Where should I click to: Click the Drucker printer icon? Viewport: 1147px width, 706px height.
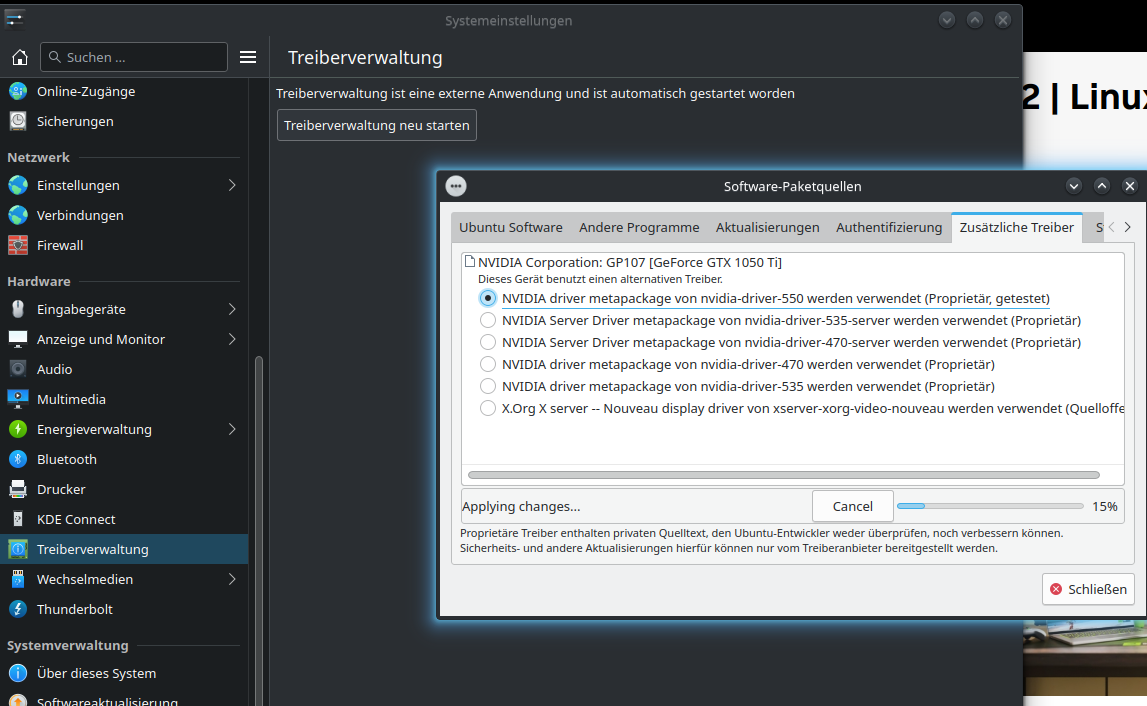[x=18, y=489]
